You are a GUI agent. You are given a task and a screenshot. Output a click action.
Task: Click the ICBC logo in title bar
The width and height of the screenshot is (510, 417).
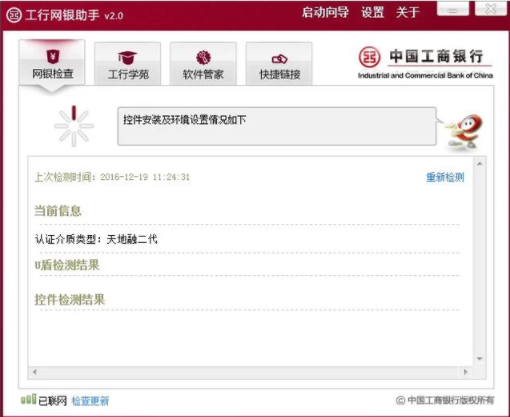14,15
